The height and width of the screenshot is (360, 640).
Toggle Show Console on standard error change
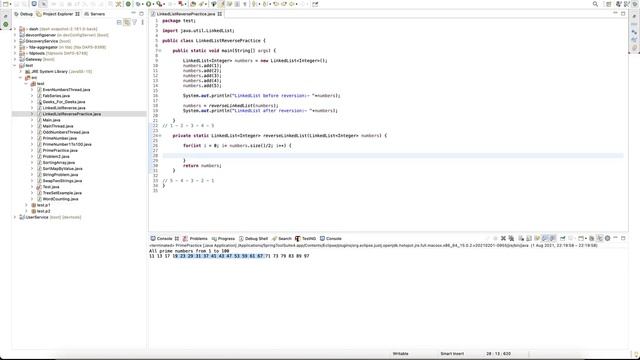tap(552, 238)
